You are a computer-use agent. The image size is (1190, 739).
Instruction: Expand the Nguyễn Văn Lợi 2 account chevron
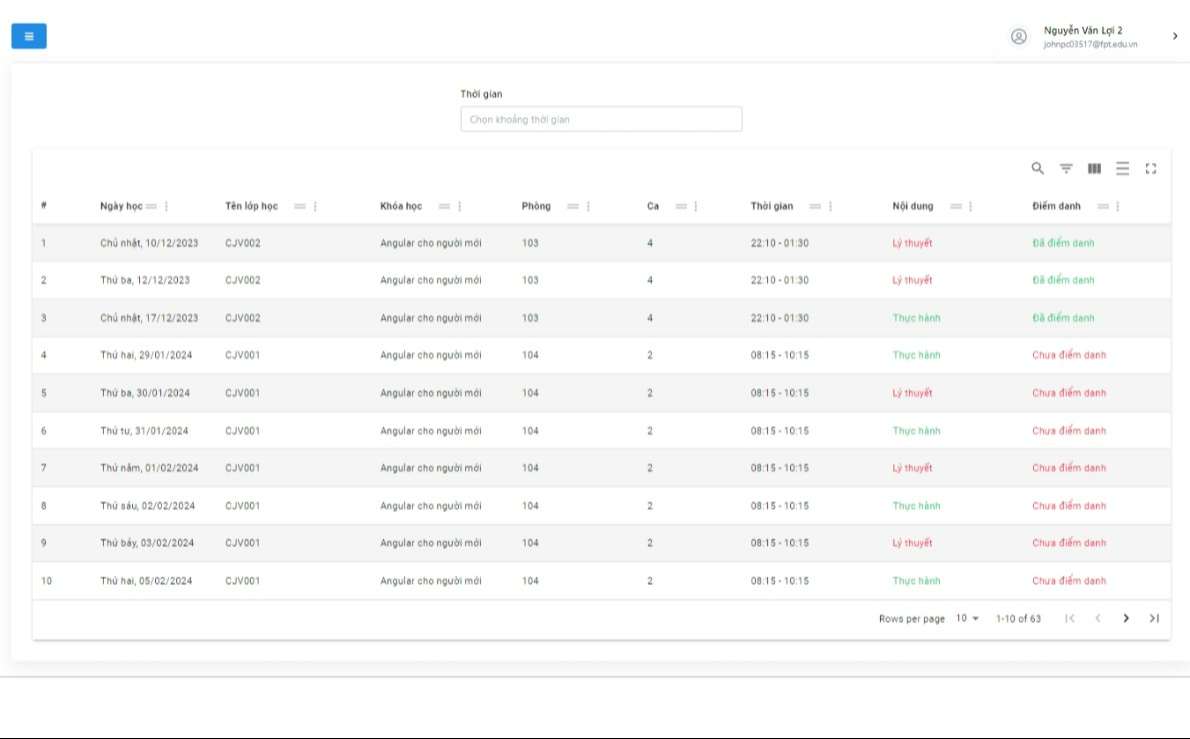pos(1175,36)
